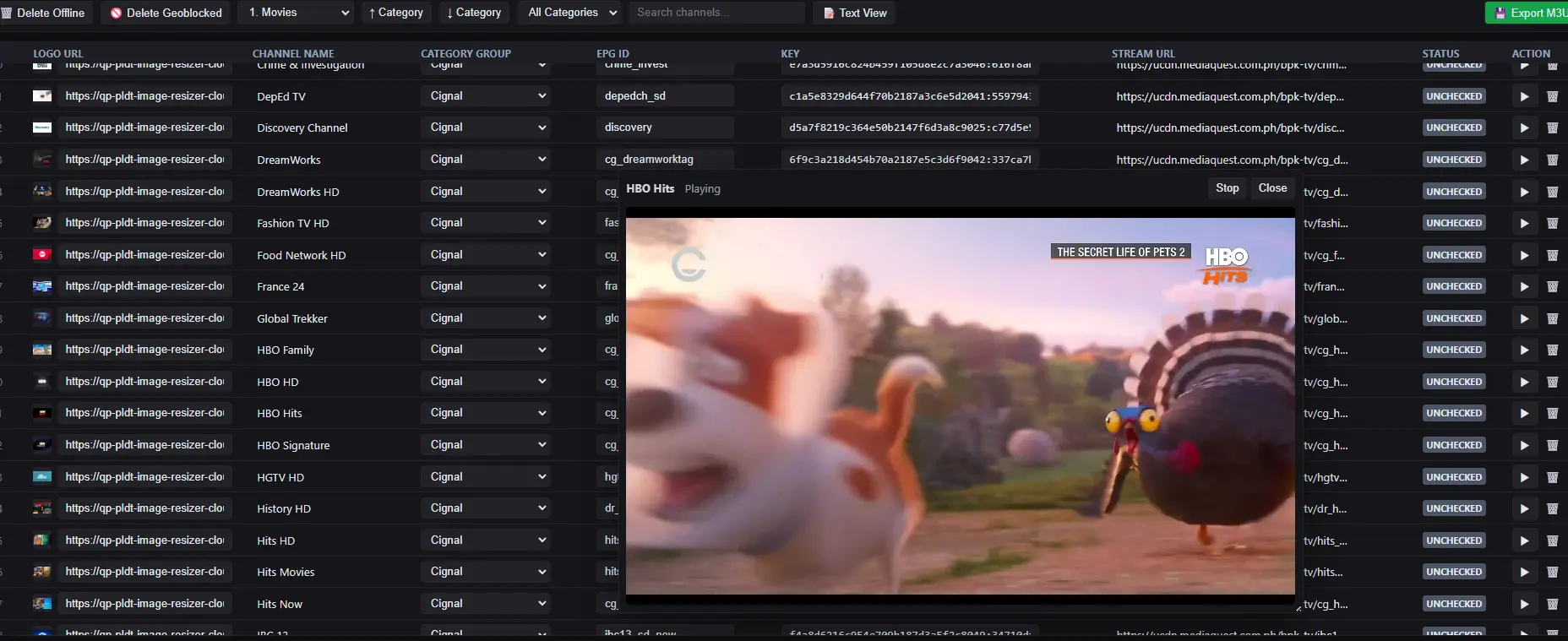Delete the DepEd TV channel row
The image size is (1568, 641).
1552,96
